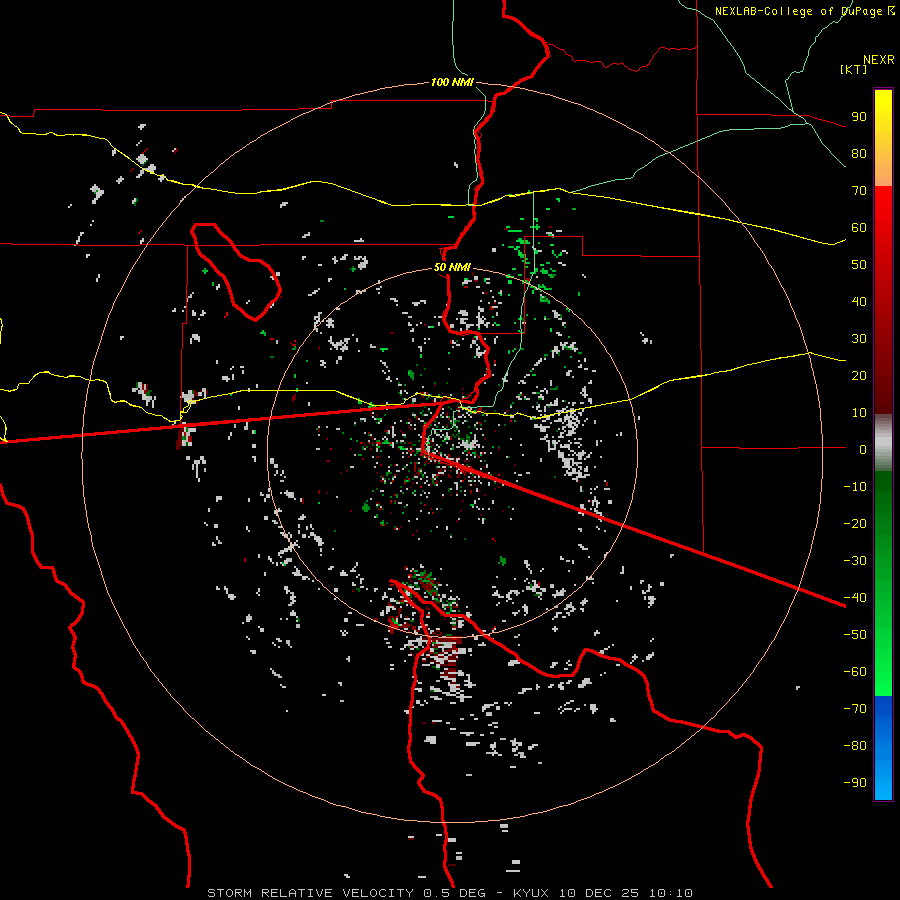Click the -60 value on velocity scale
Screen dimensions: 900x900
[855, 672]
